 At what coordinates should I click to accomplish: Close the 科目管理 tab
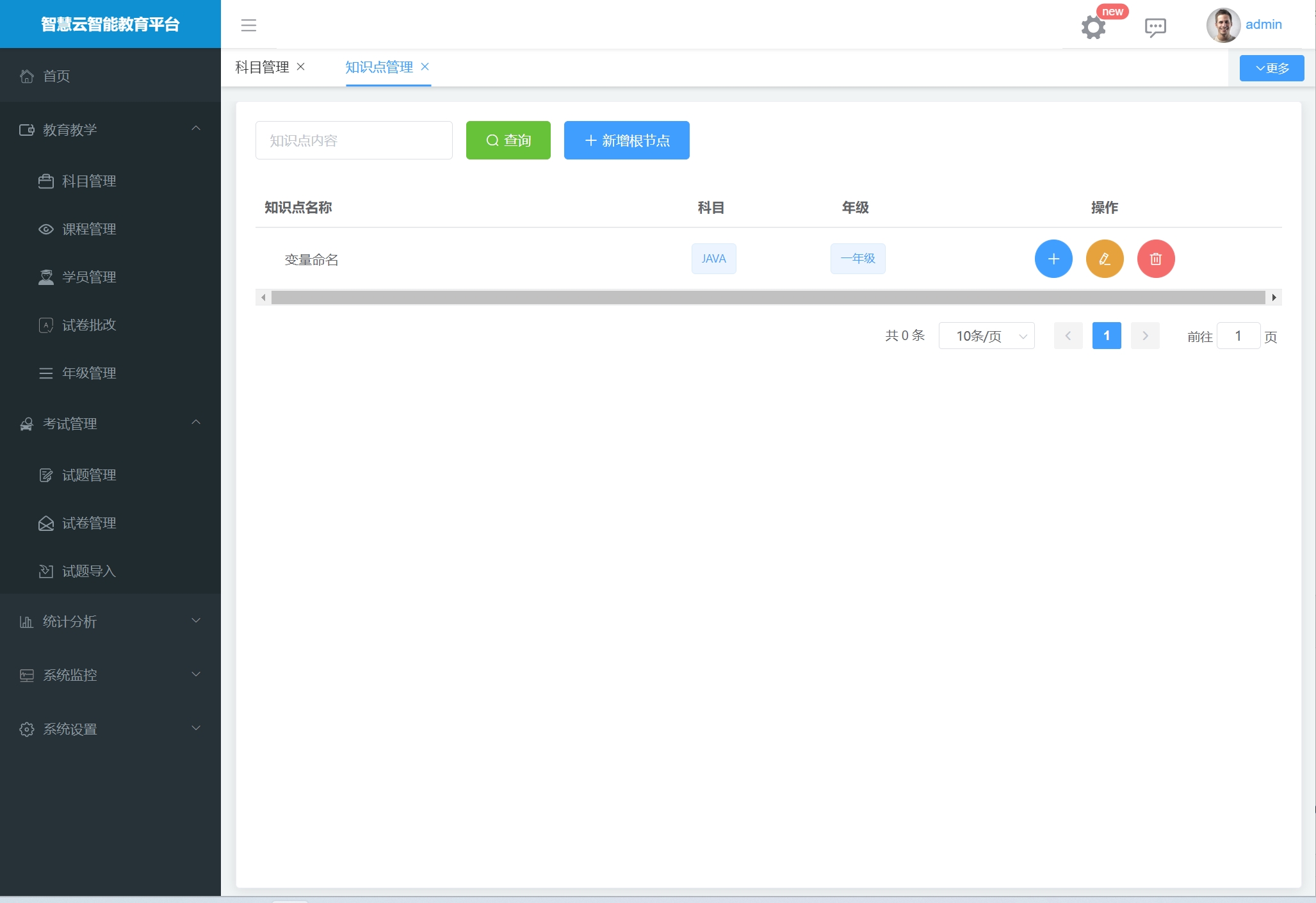(301, 67)
